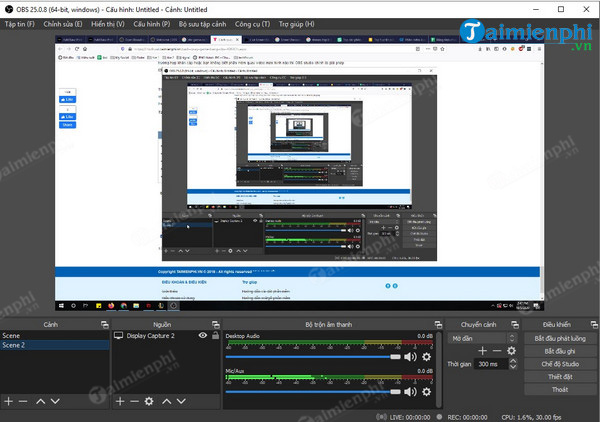Move scene down with the down arrow
The image size is (600, 422).
[55, 401]
